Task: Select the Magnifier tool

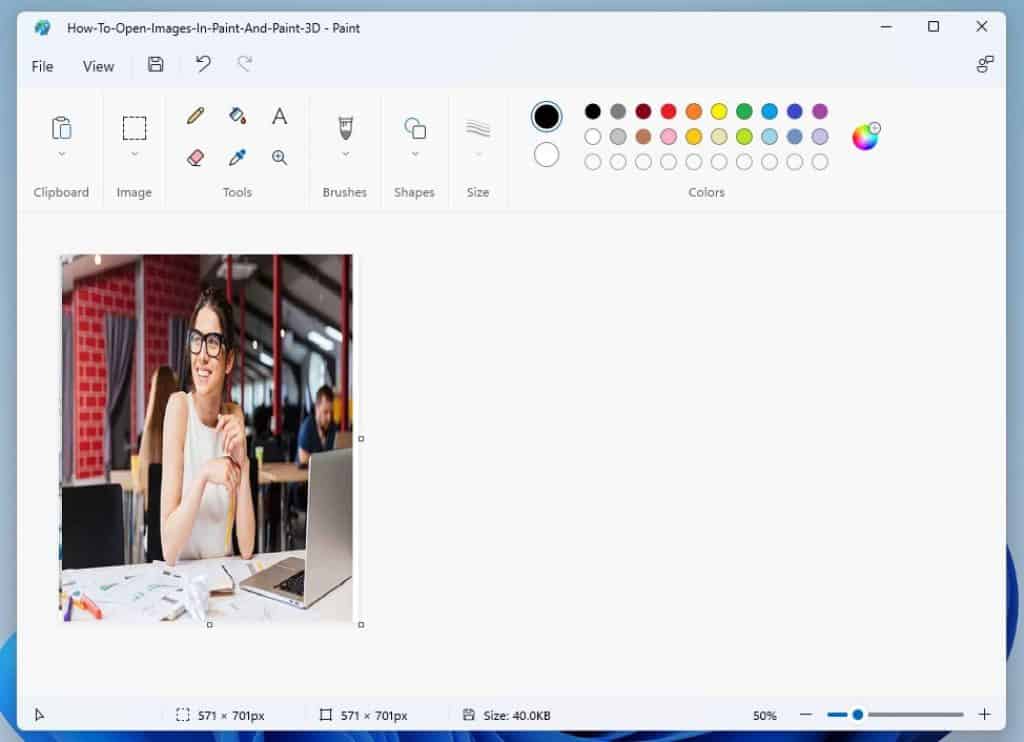Action: pyautogui.click(x=280, y=157)
